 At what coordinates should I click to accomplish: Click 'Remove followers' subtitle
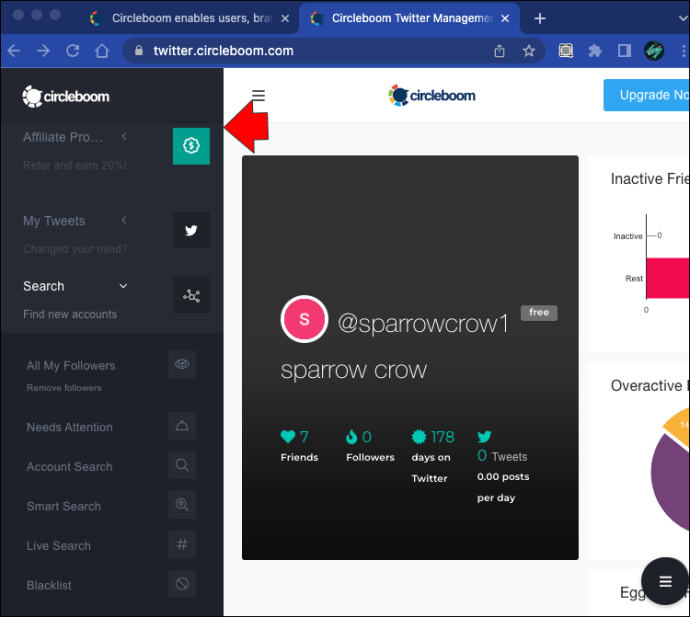click(64, 388)
